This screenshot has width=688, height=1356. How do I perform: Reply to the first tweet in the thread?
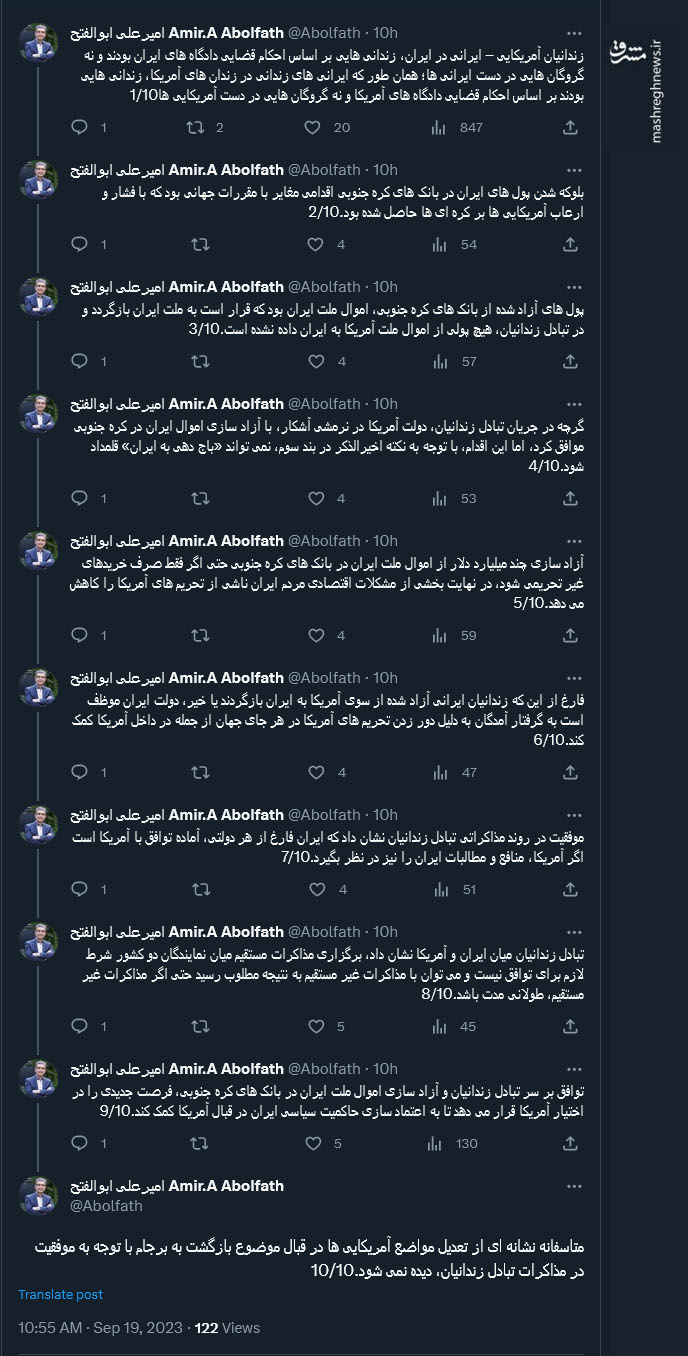pos(79,128)
